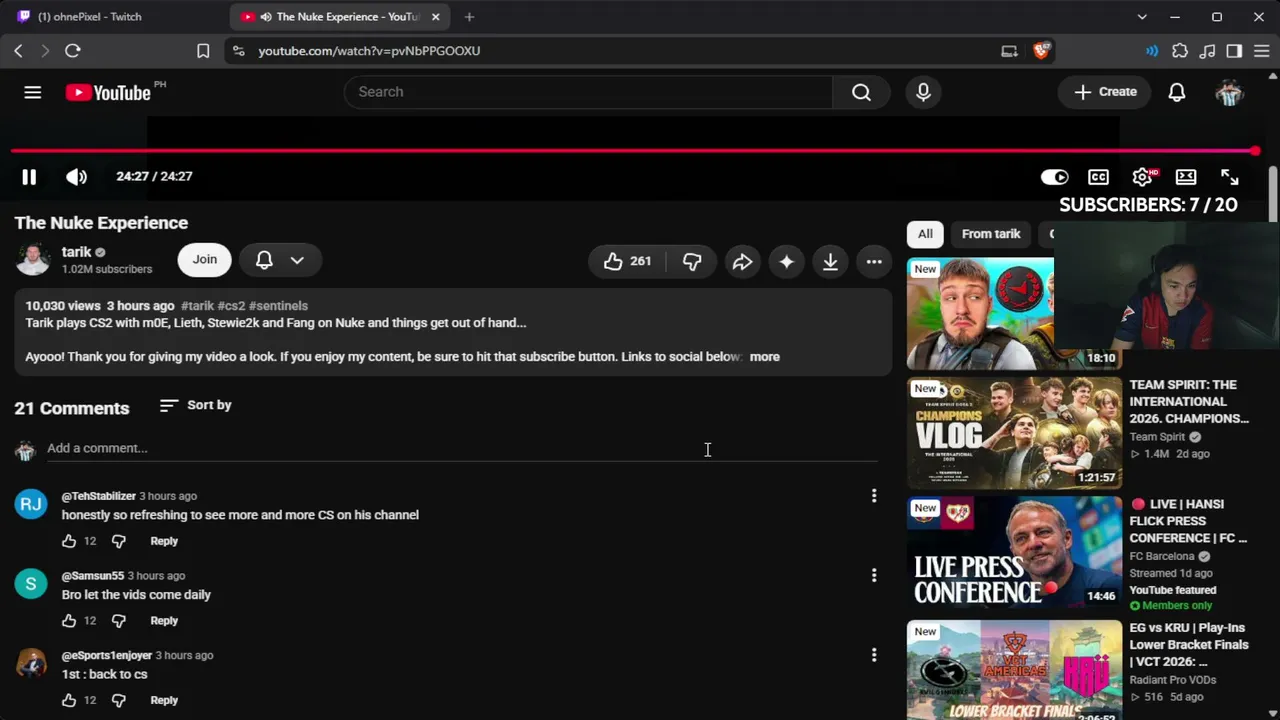
Task: Open the browser extensions puzzle icon
Action: tap(1180, 51)
